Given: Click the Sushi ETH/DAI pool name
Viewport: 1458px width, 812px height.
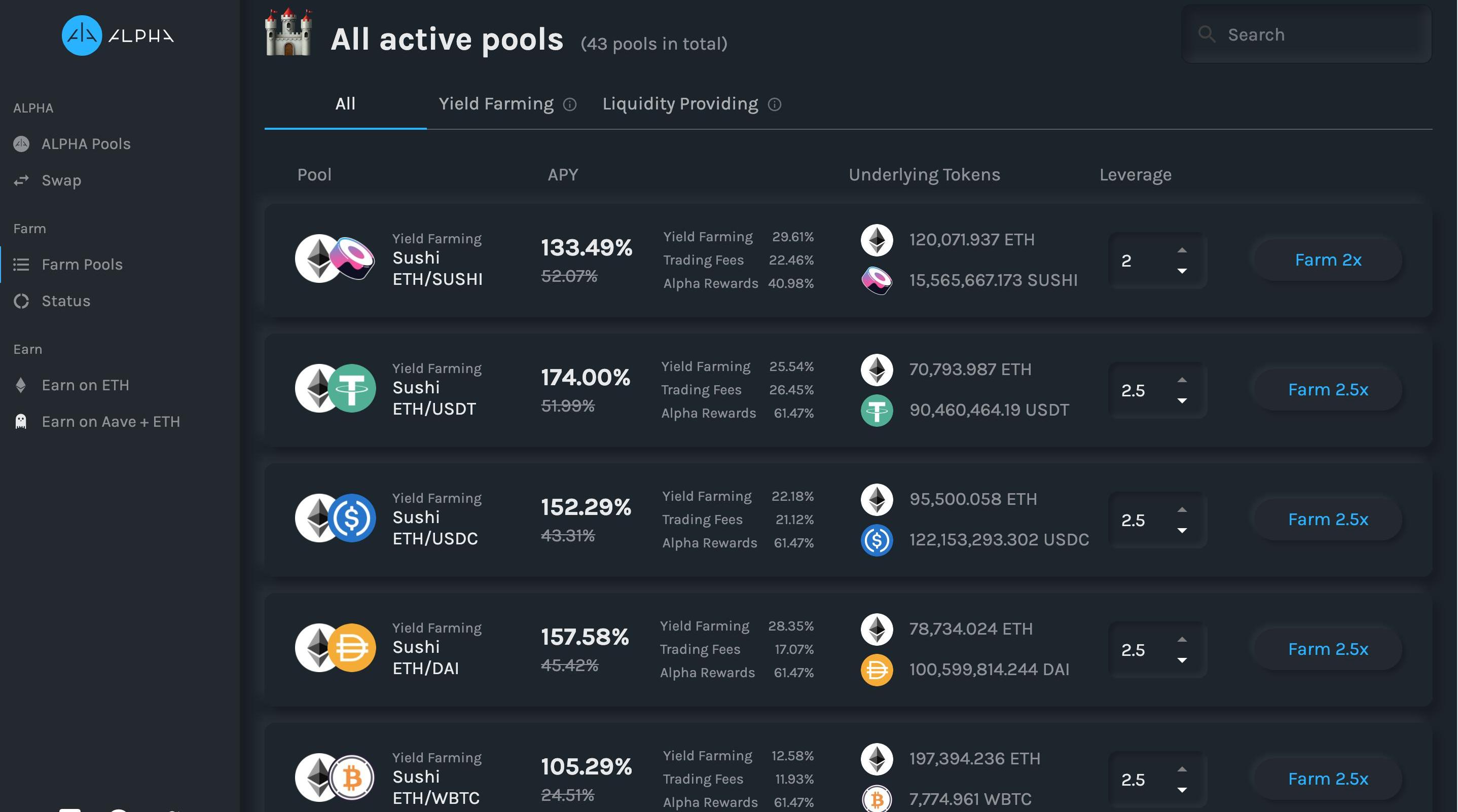Looking at the screenshot, I should (426, 657).
